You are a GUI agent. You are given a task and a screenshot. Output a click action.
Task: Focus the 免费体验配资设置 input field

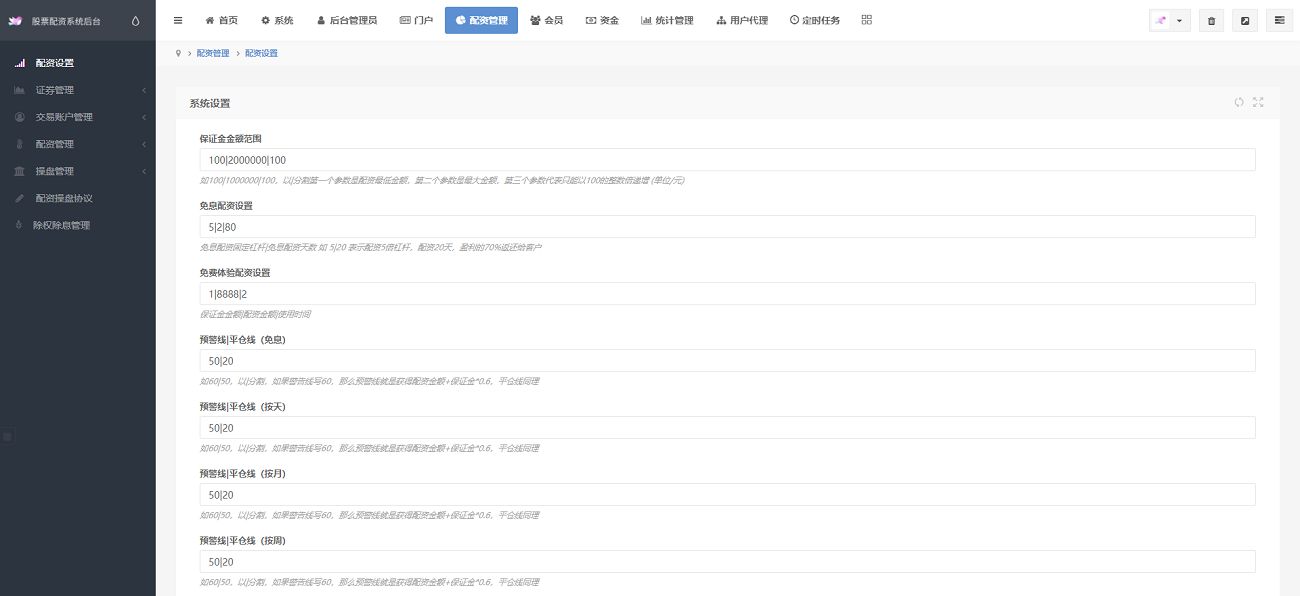727,293
